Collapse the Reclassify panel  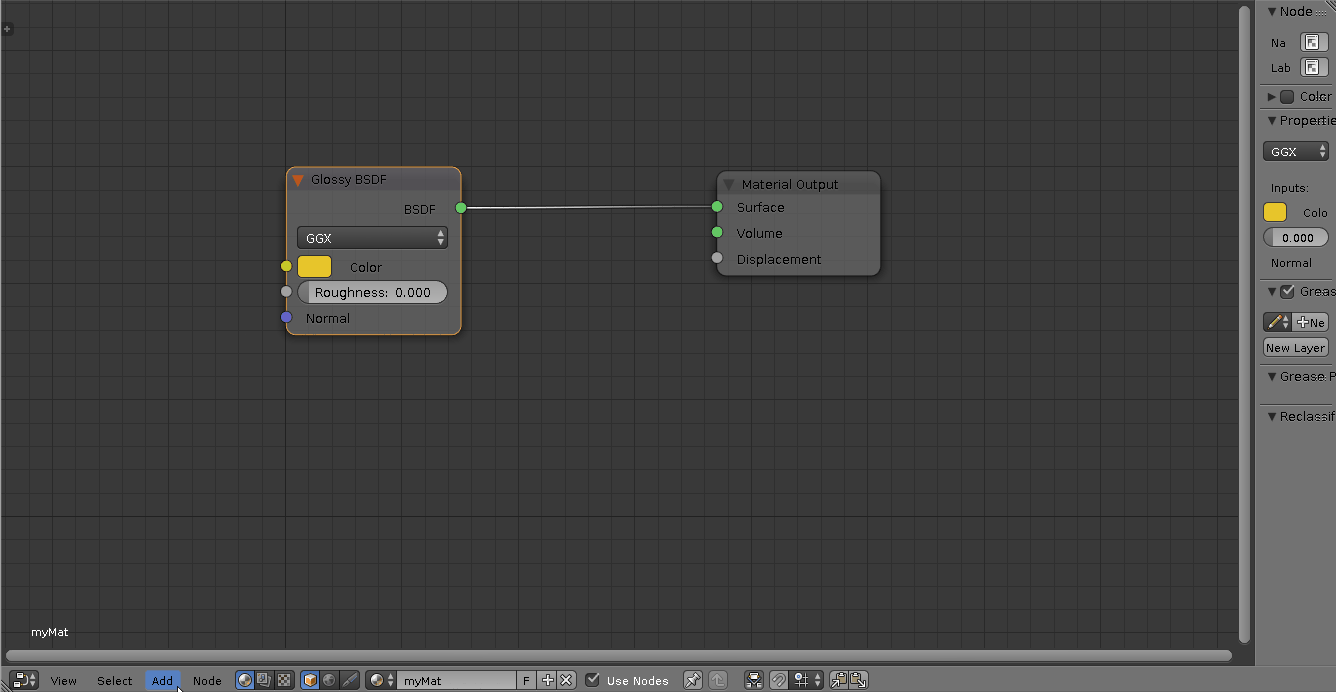point(1272,417)
